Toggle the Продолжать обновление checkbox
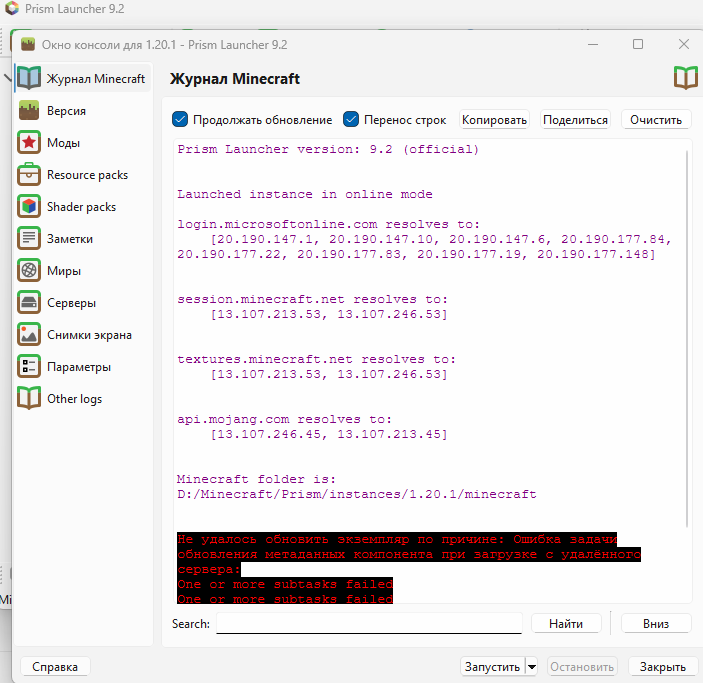Viewport: 703px width, 683px height. click(180, 120)
